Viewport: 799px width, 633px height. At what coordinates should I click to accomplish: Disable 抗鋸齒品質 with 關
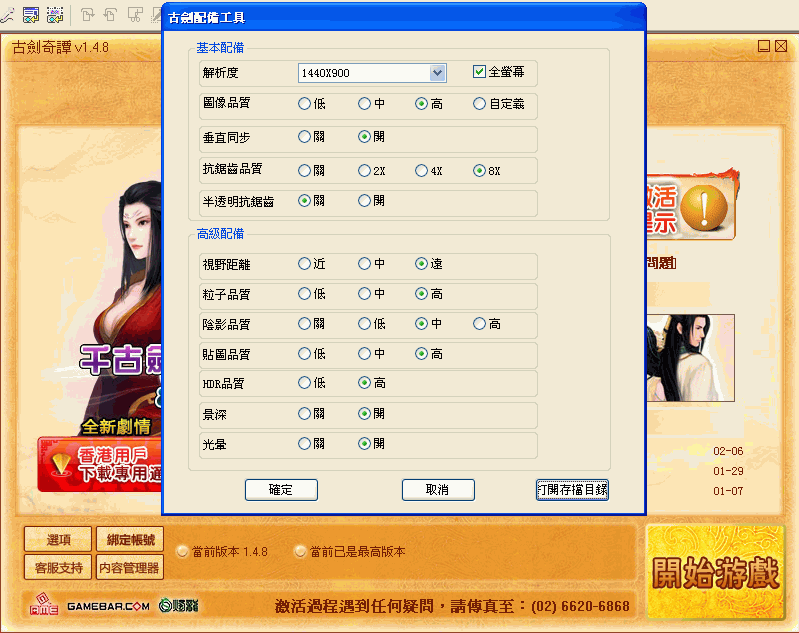point(304,171)
